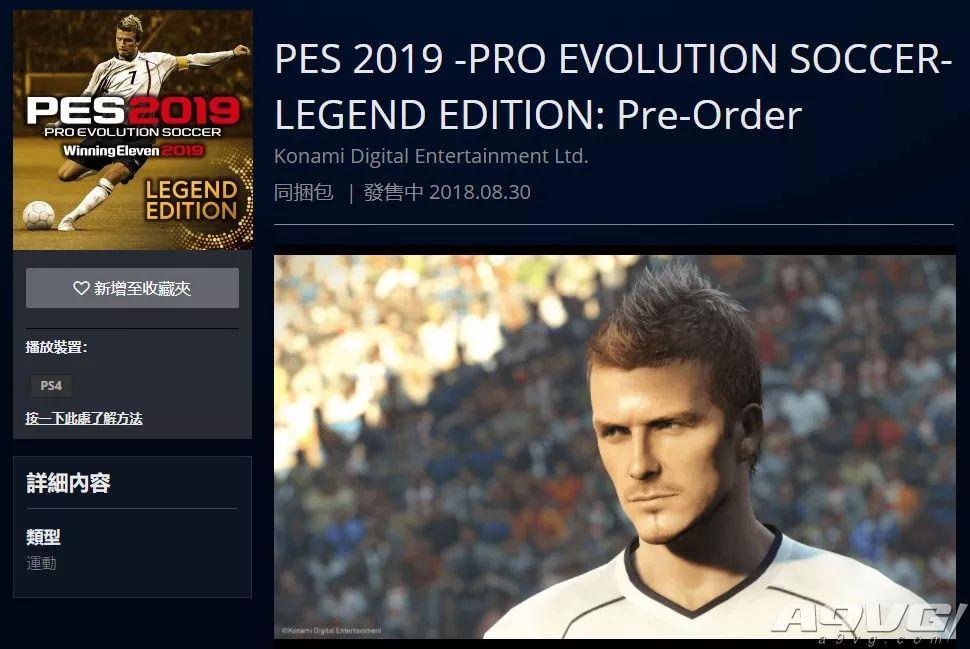Click the 播放裝置 label
The height and width of the screenshot is (649, 970).
coord(56,347)
